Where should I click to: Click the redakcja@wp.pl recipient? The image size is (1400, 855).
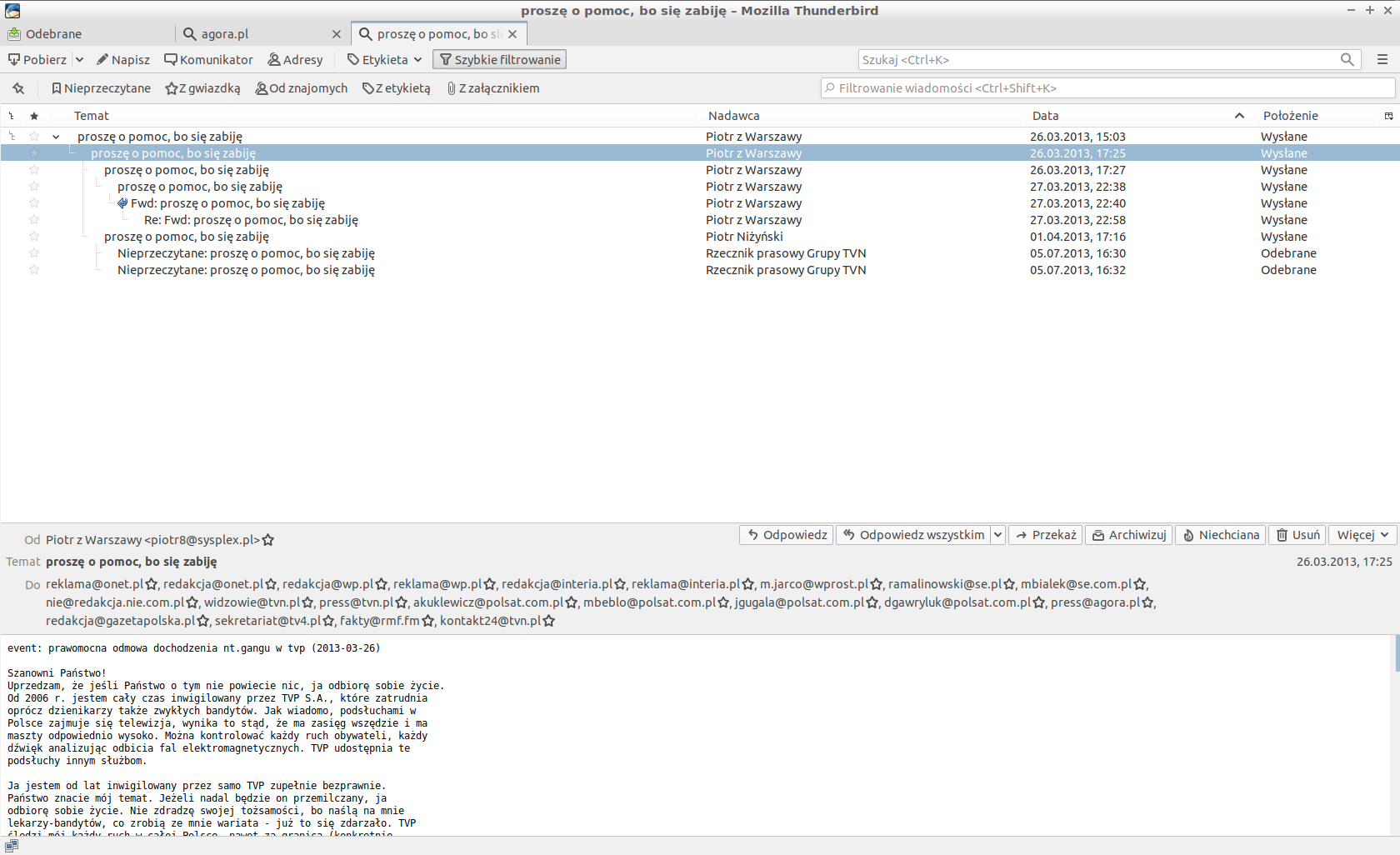tap(327, 584)
